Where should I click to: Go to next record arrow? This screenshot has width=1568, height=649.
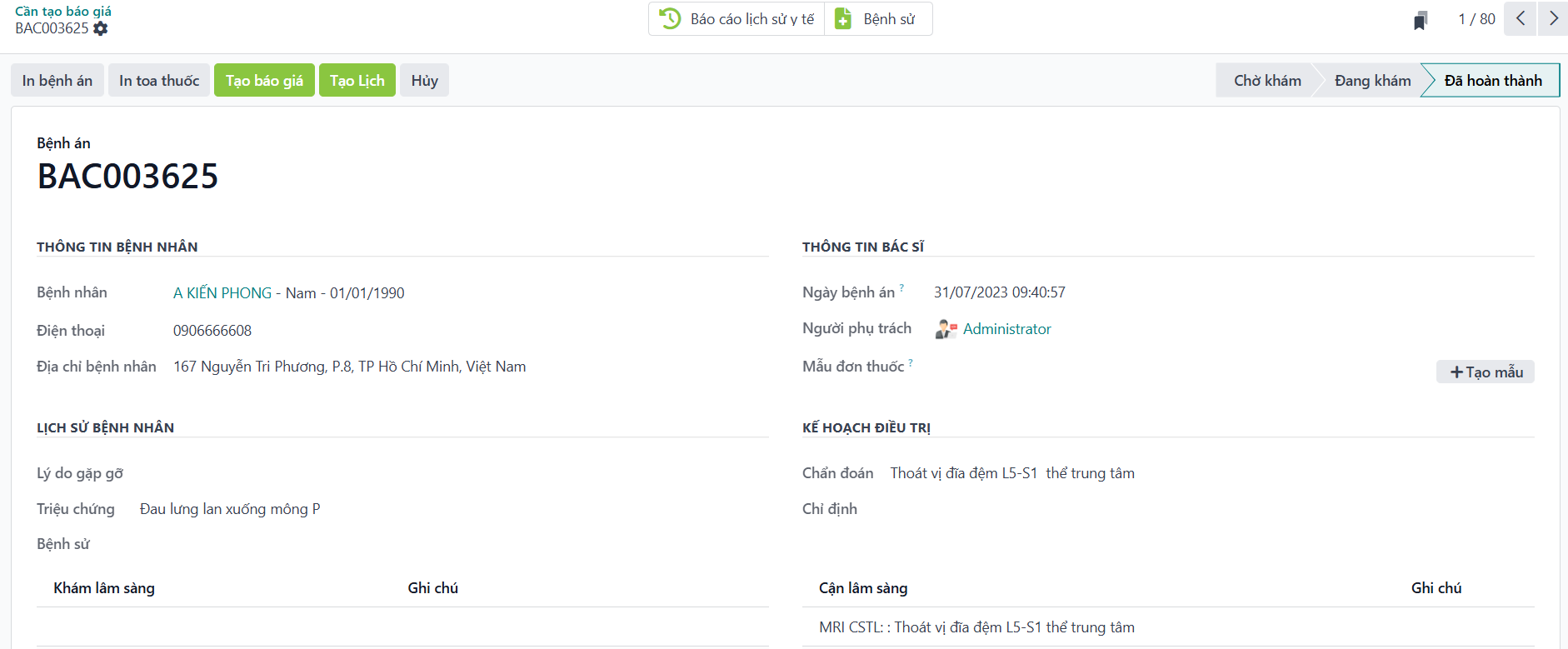pos(1553,18)
